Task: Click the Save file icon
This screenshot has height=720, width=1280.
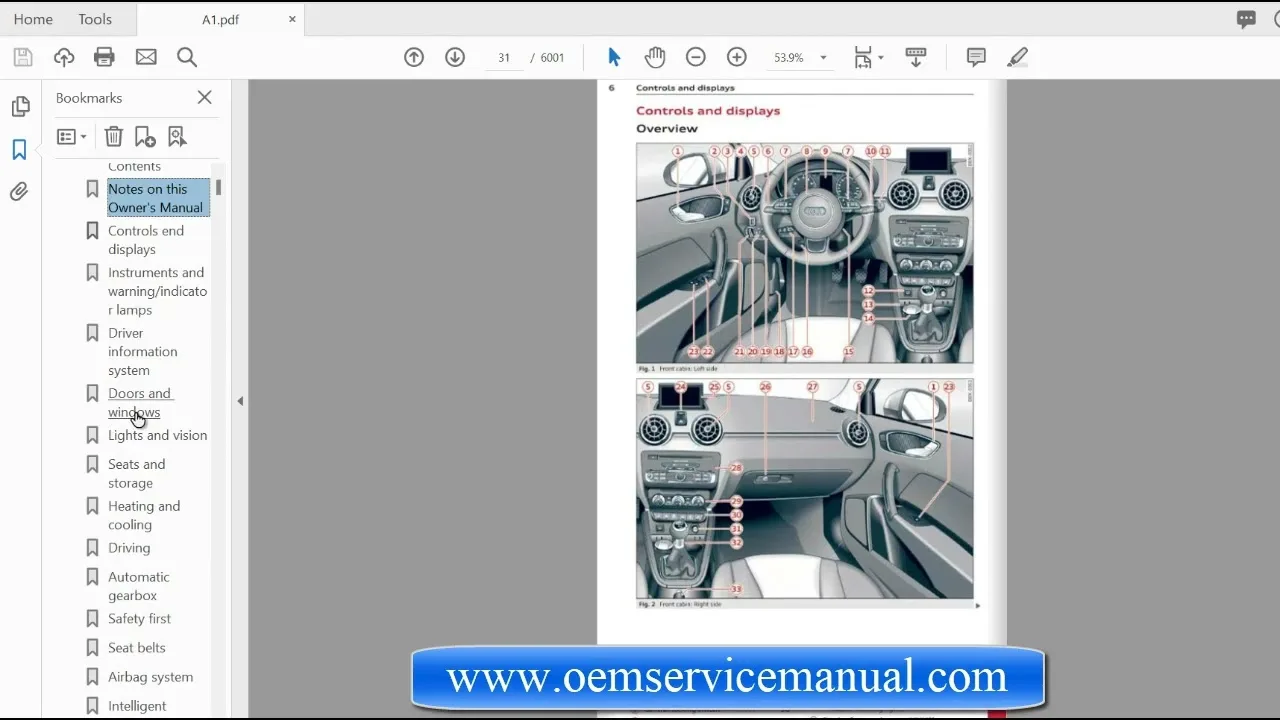Action: (22, 57)
